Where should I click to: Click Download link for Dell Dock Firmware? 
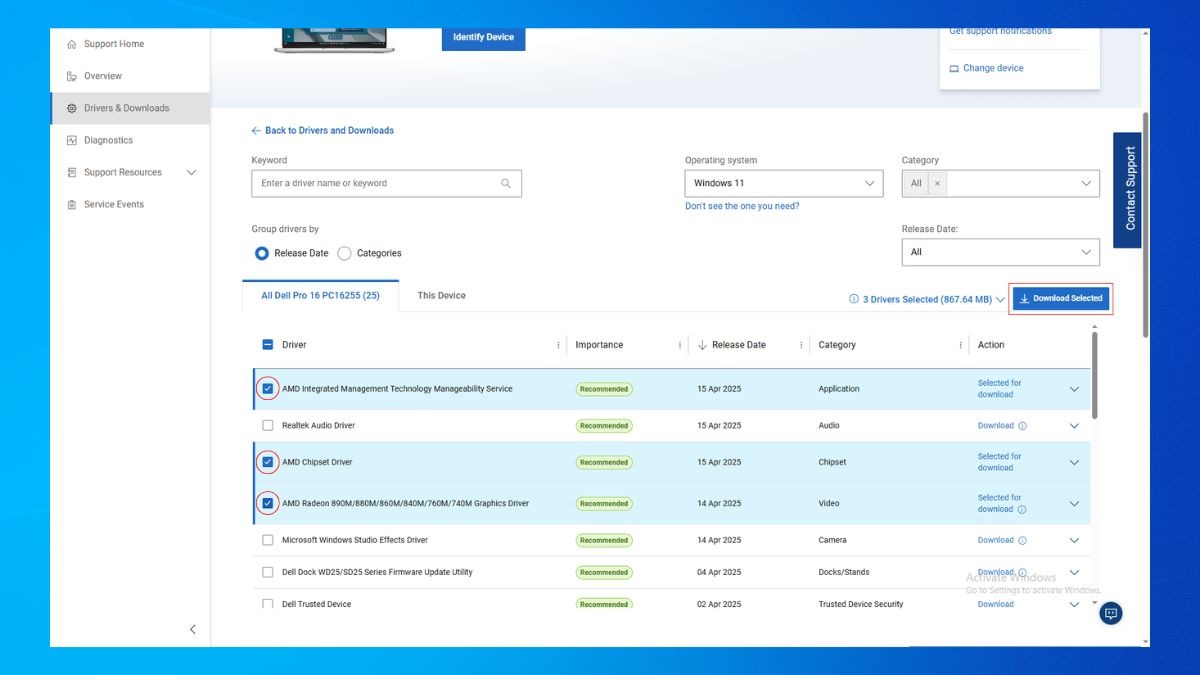(x=995, y=572)
